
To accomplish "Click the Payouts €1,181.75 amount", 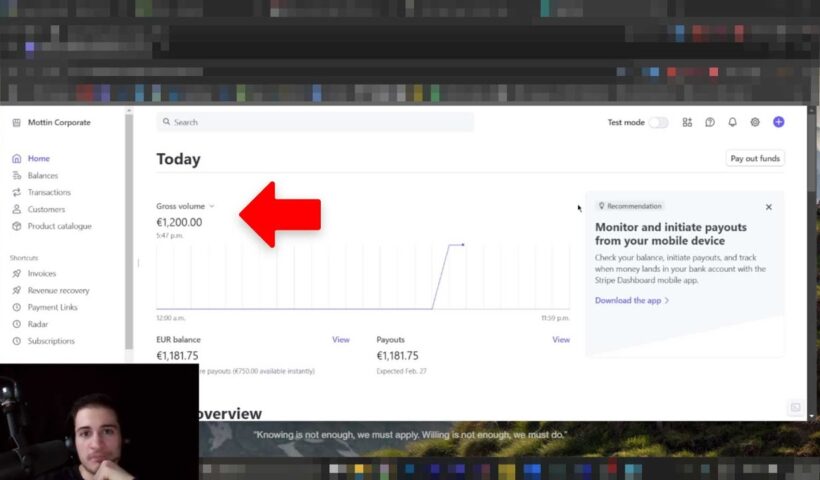I will pyautogui.click(x=397, y=356).
